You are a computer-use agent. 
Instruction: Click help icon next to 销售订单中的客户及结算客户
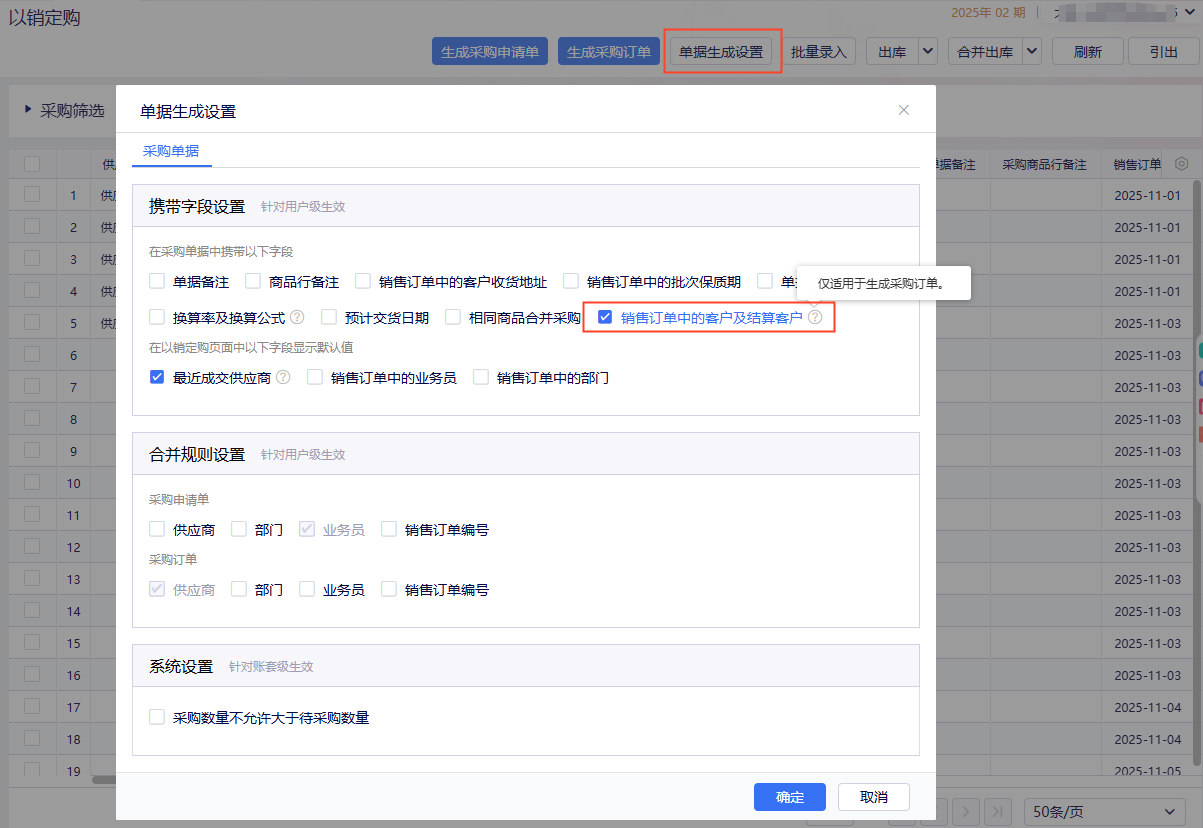click(815, 318)
